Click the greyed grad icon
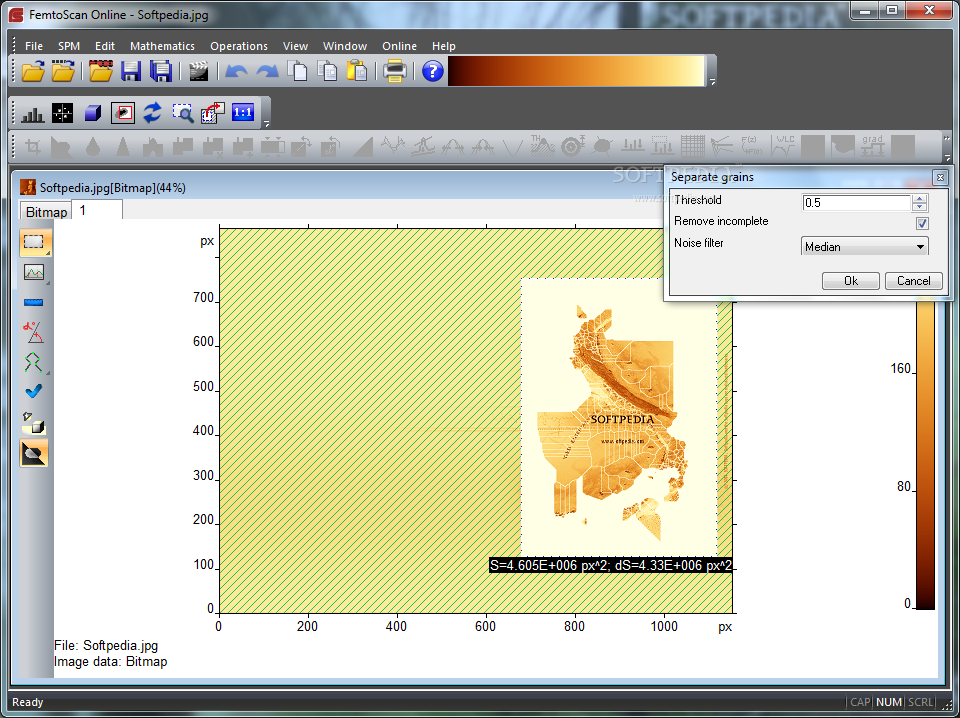Image resolution: width=960 pixels, height=718 pixels. (872, 146)
